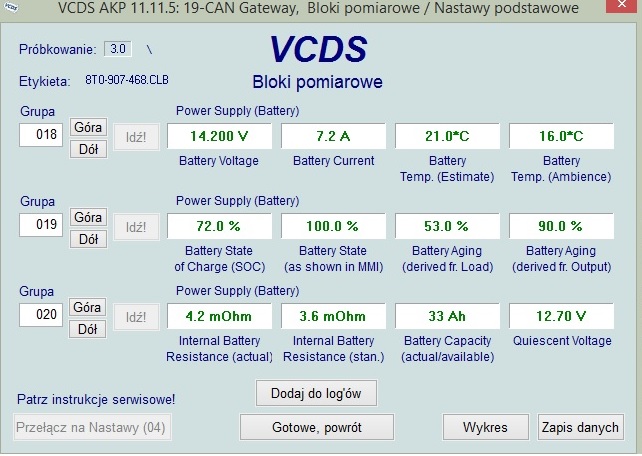Click the Battery Current label

(334, 161)
